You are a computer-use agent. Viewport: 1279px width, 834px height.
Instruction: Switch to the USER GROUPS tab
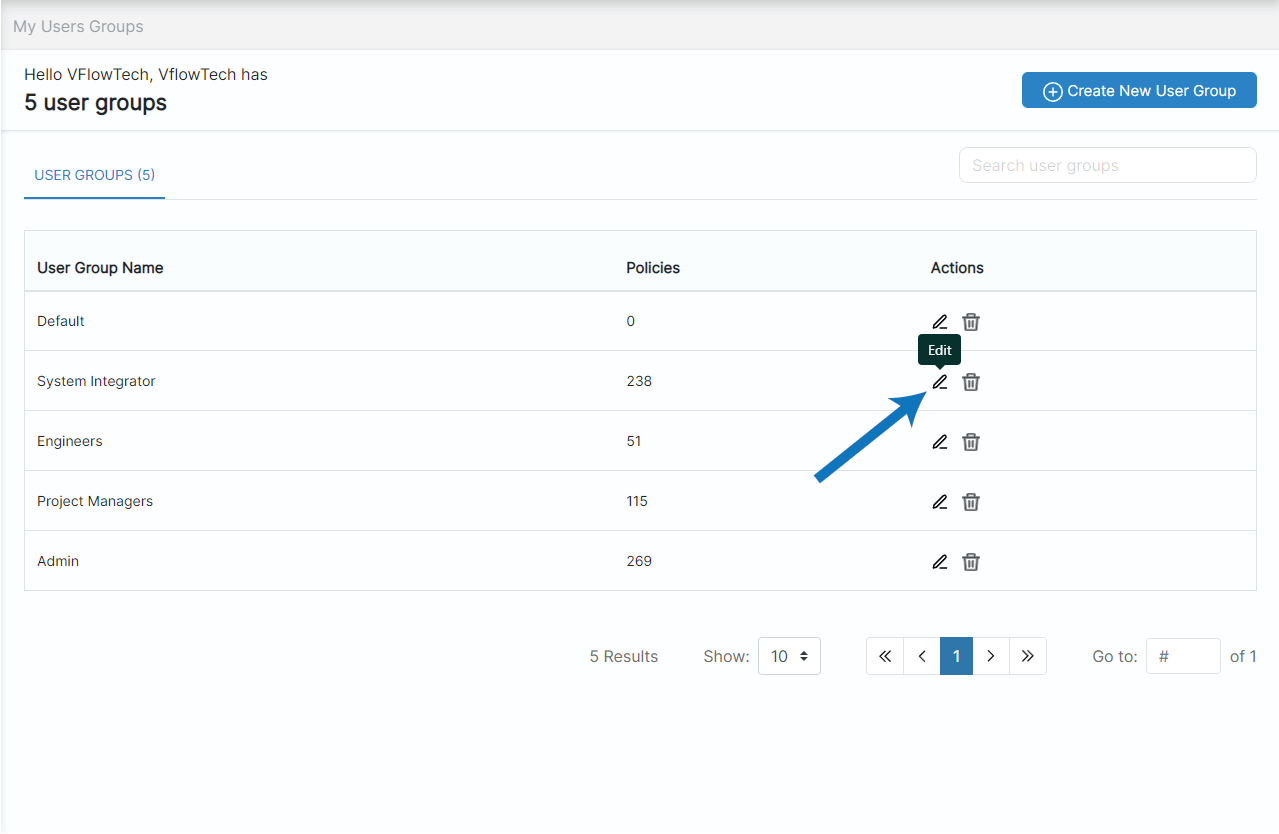coord(94,174)
